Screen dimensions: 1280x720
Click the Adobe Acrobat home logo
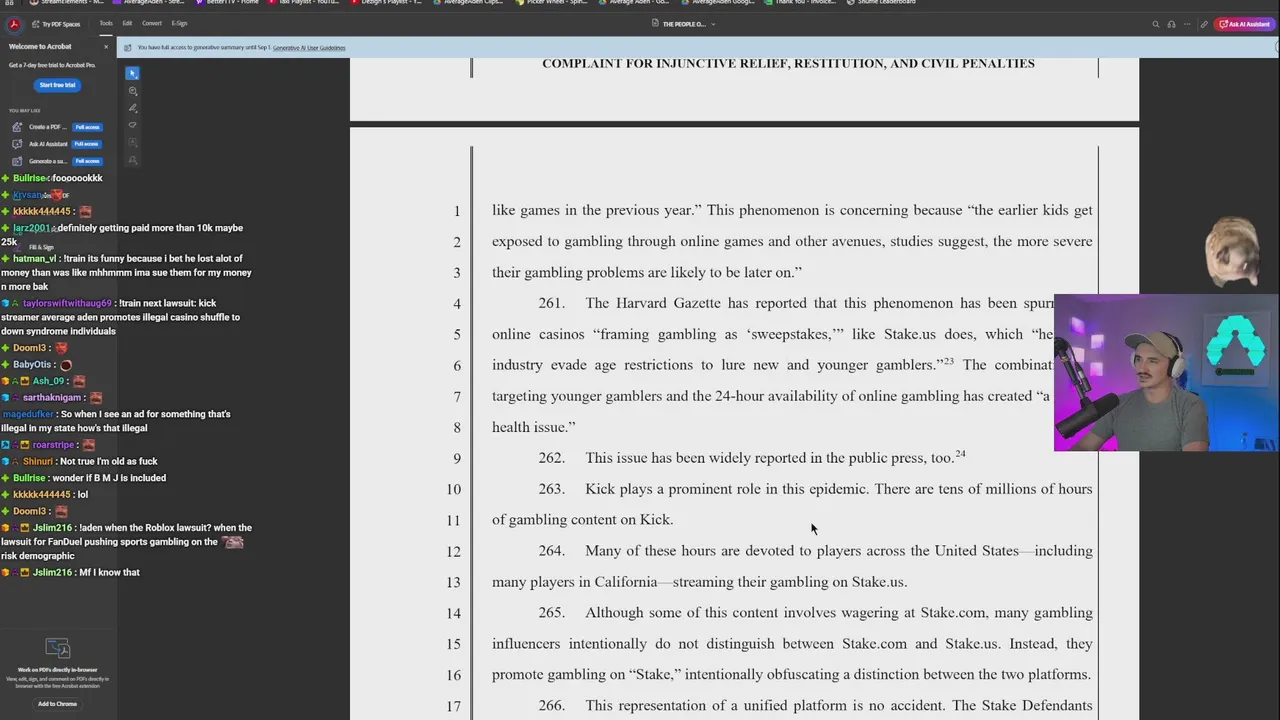tap(14, 24)
